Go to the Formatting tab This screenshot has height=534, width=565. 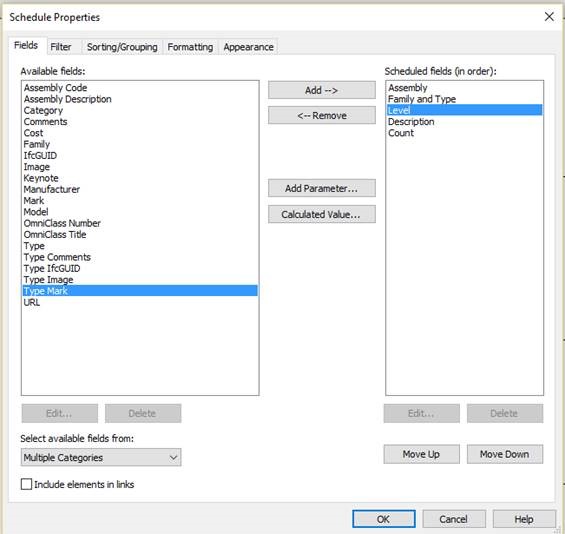pyautogui.click(x=190, y=47)
